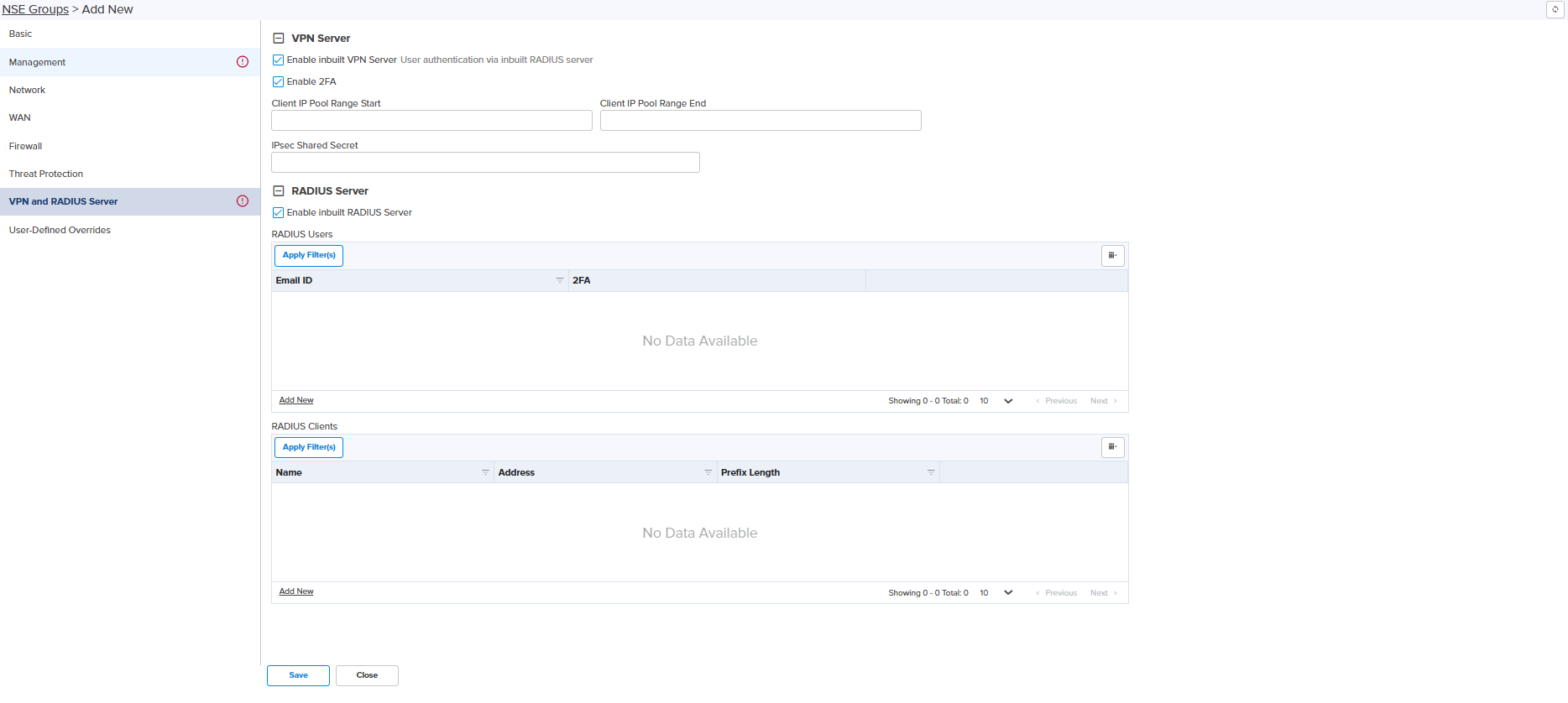Click the IPsec Shared Secret field
This screenshot has width=1568, height=703.
pos(485,163)
